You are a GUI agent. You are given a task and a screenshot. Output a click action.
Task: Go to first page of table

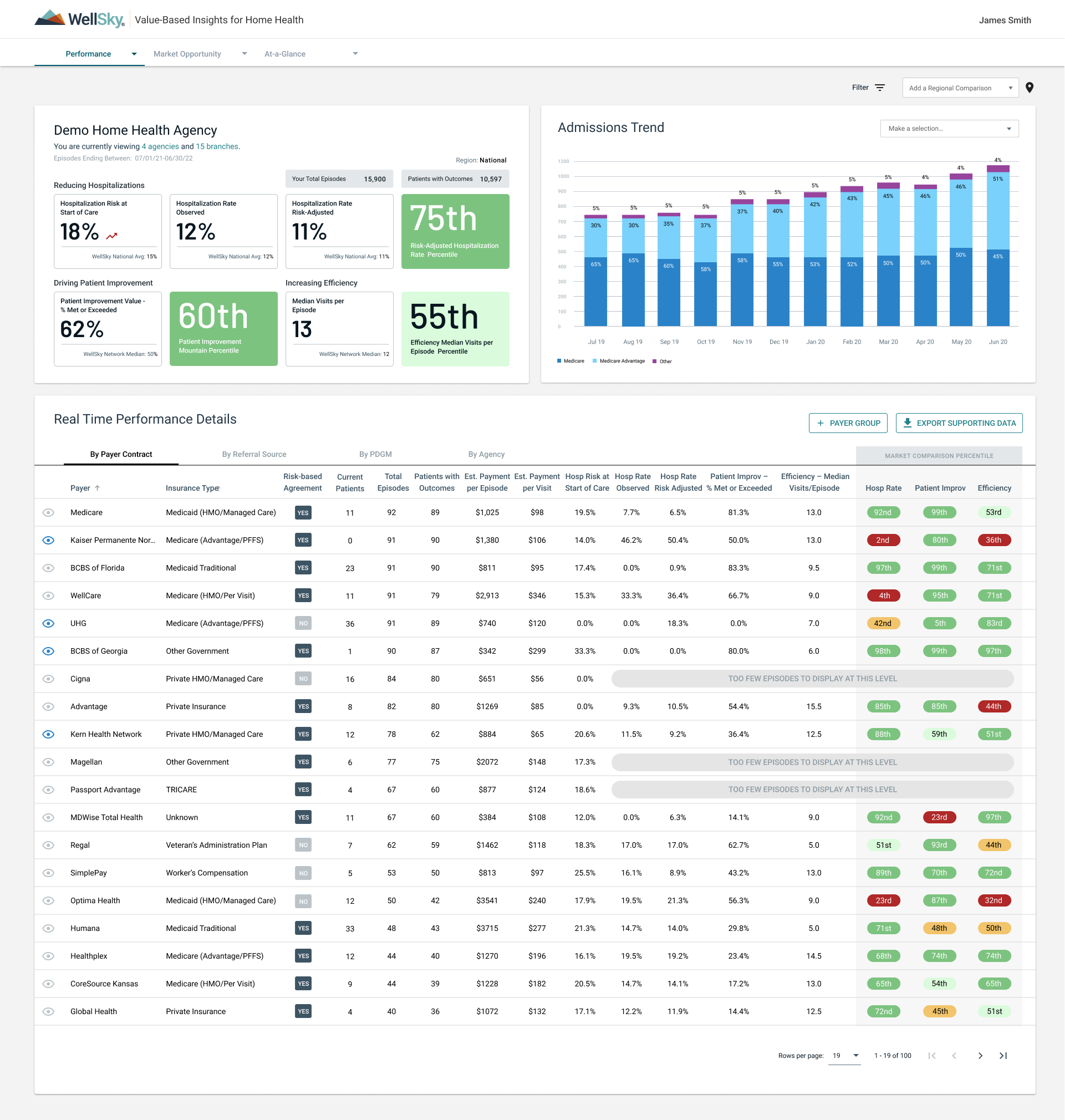coord(931,1056)
